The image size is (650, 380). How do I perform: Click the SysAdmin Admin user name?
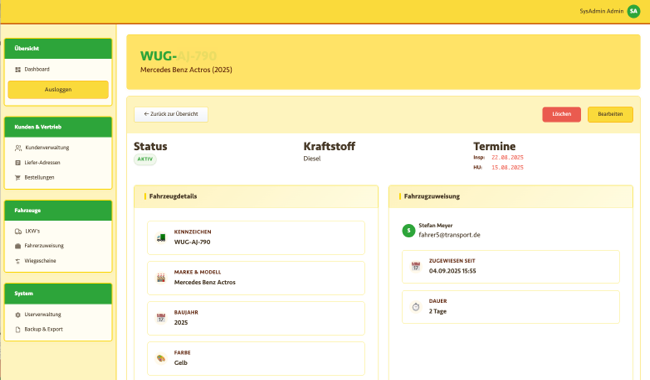(601, 11)
